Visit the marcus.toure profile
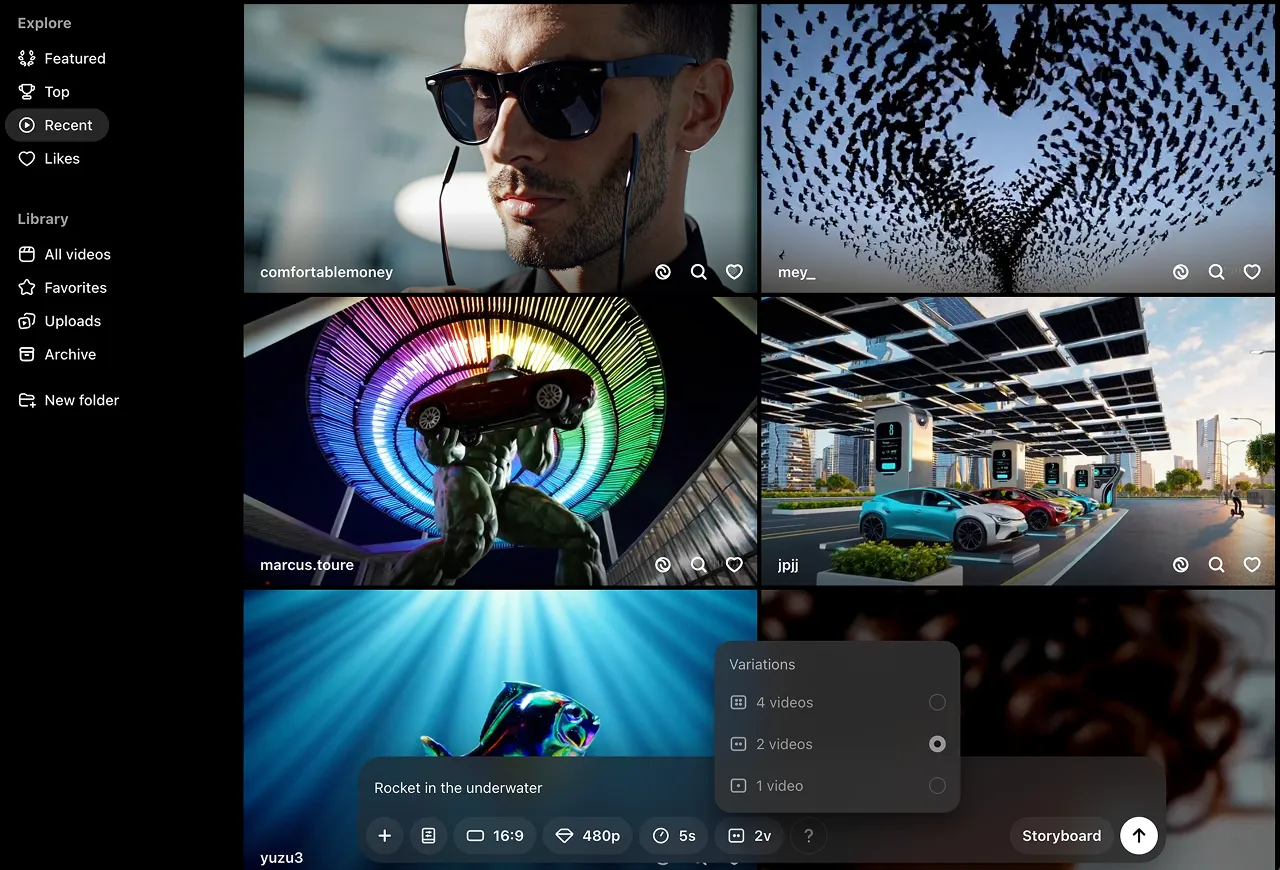The height and width of the screenshot is (870, 1280). point(307,565)
